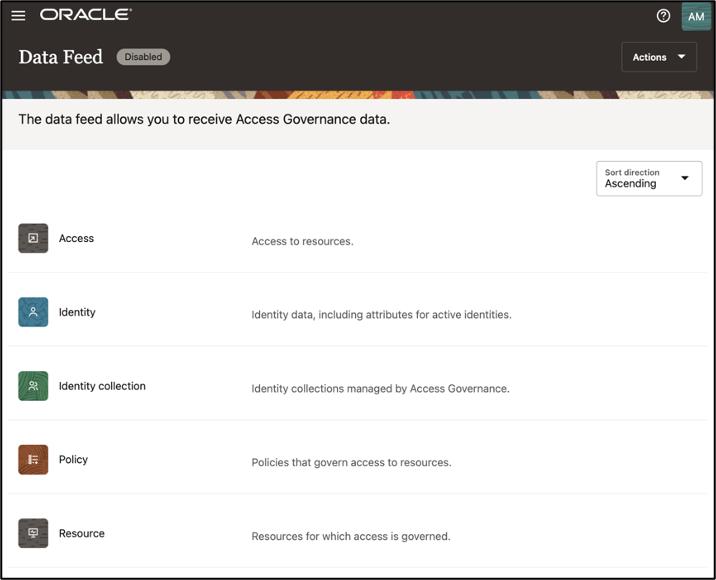The width and height of the screenshot is (716, 580).
Task: Expand the Sort direction Ascending dropdown
Action: (649, 179)
